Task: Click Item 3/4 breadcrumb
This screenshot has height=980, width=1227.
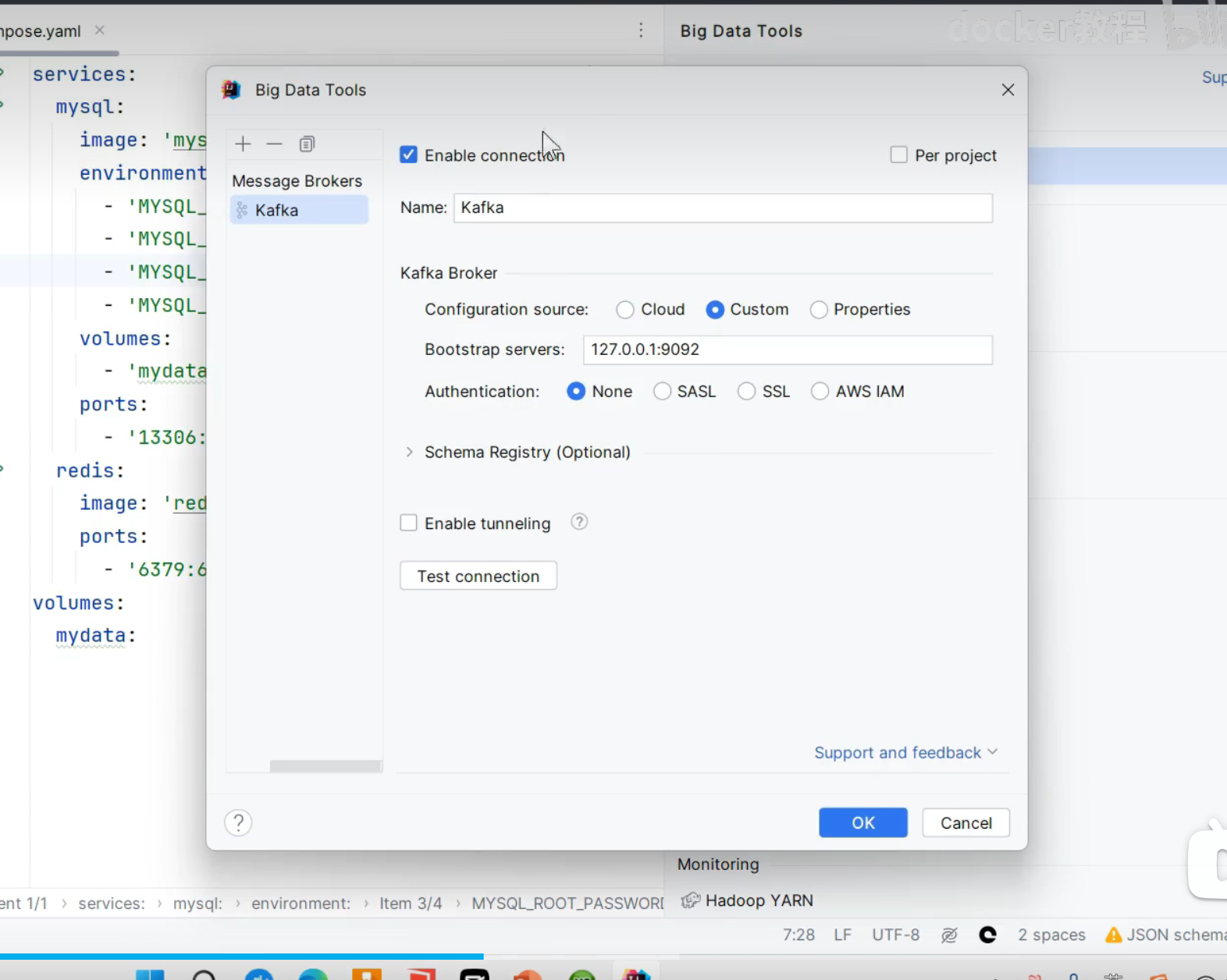Action: click(411, 904)
